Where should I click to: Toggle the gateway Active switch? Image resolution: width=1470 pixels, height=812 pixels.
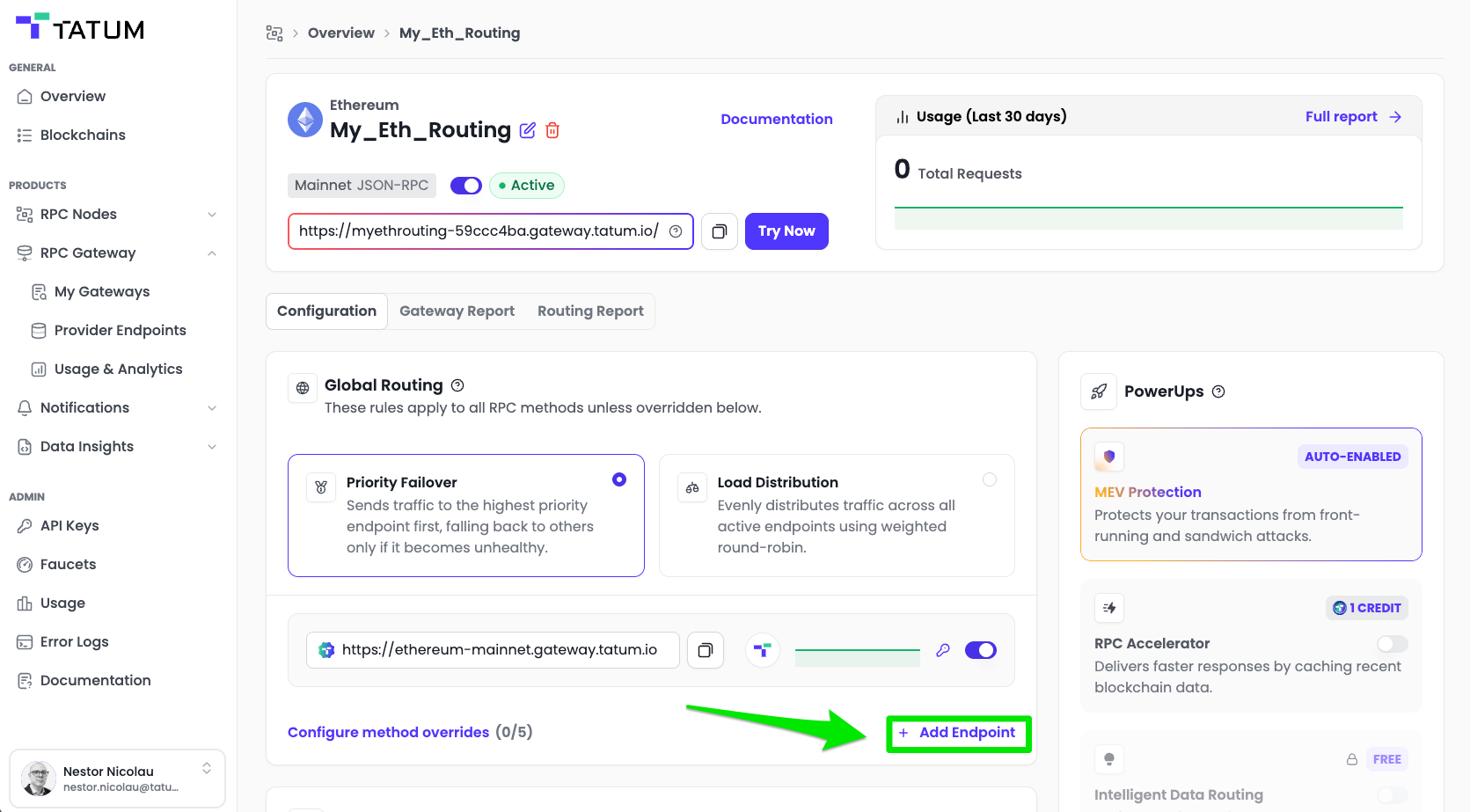(x=466, y=186)
